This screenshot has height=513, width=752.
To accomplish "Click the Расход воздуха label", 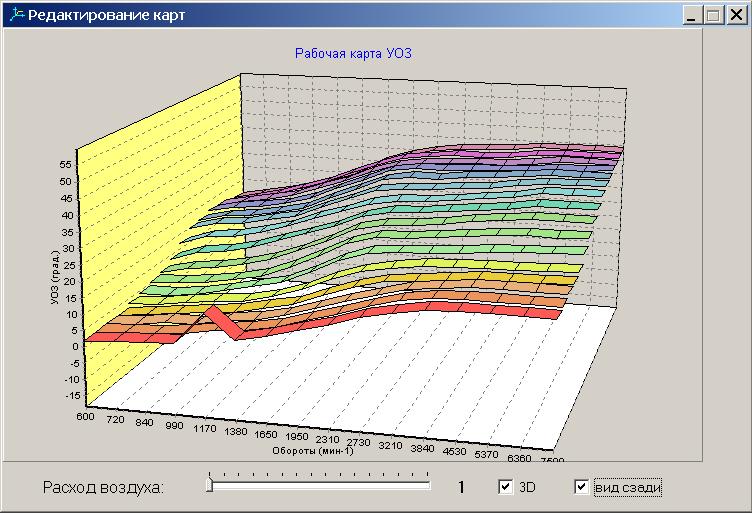I will coord(102,488).
